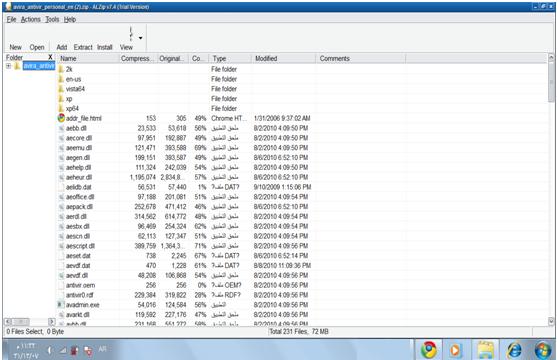The height and width of the screenshot is (360, 557).
Task: Click the Chrome icon of addr_file.html
Action: point(61,118)
